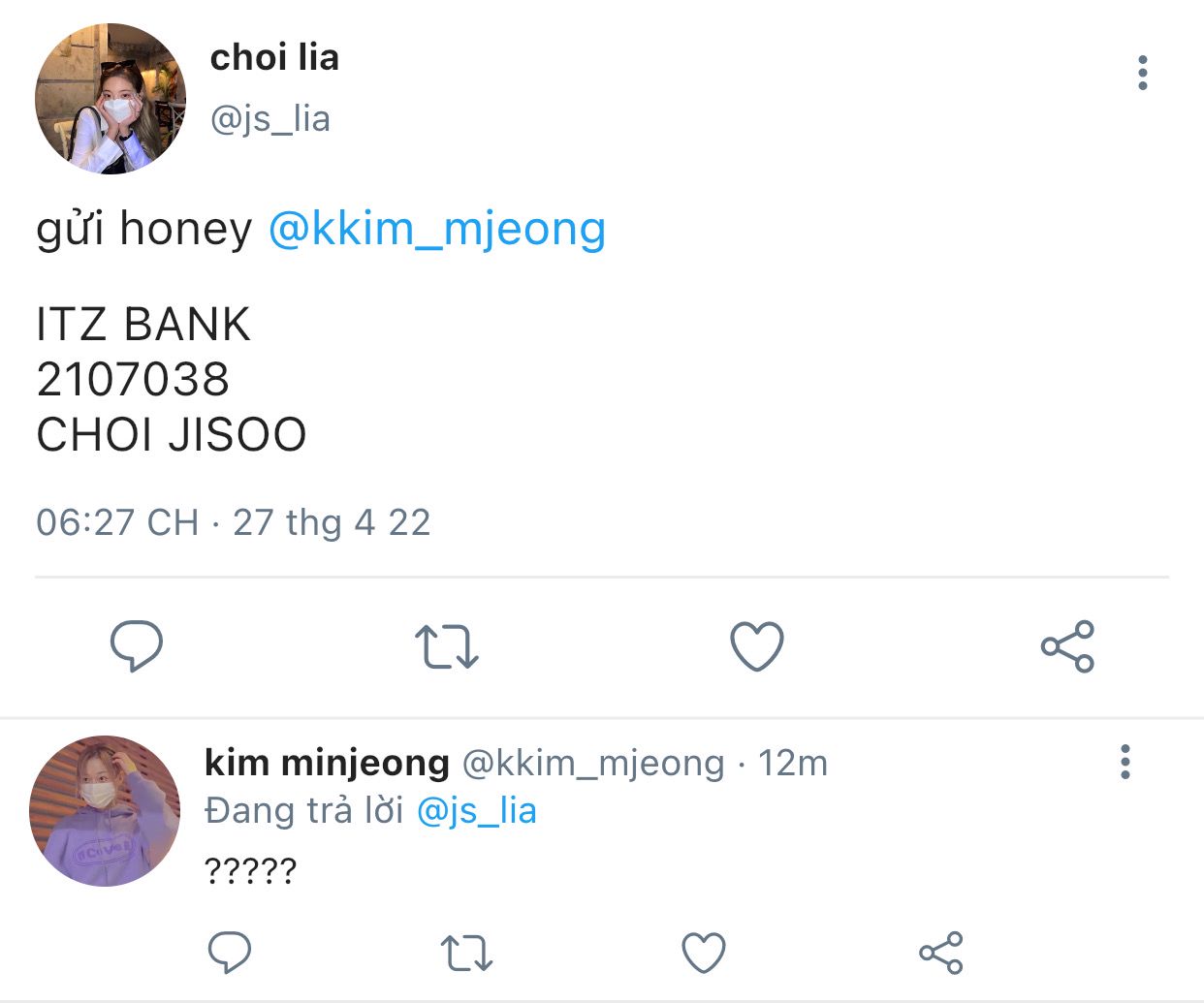The width and height of the screenshot is (1204, 1003).
Task: Open kim minjeong display name profile
Action: point(328,763)
